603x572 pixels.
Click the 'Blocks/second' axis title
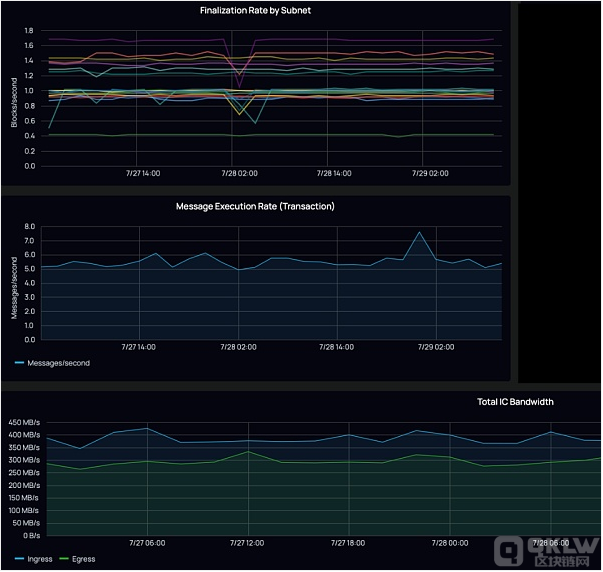tap(14, 102)
